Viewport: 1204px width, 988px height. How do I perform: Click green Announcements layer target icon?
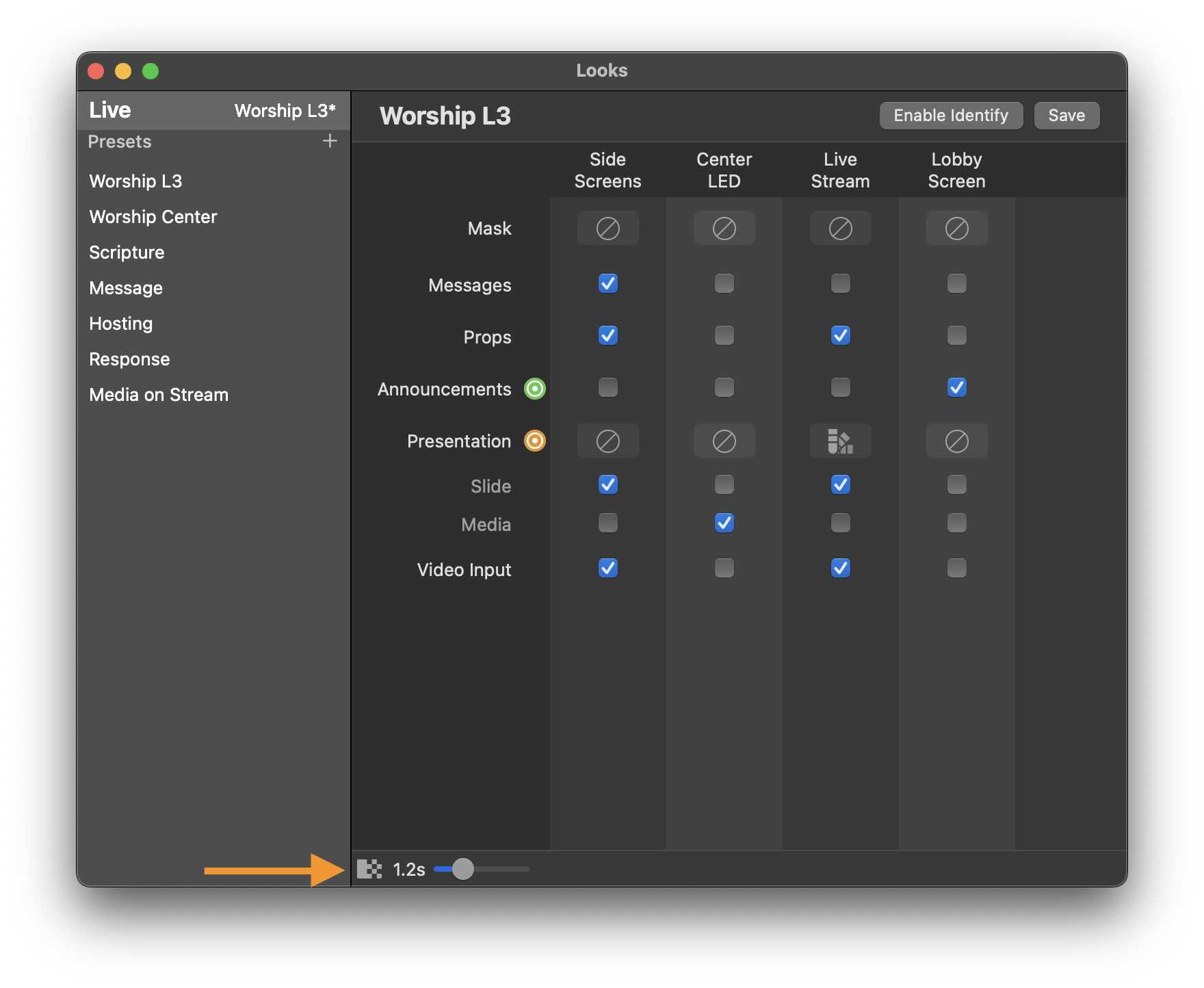coord(534,389)
